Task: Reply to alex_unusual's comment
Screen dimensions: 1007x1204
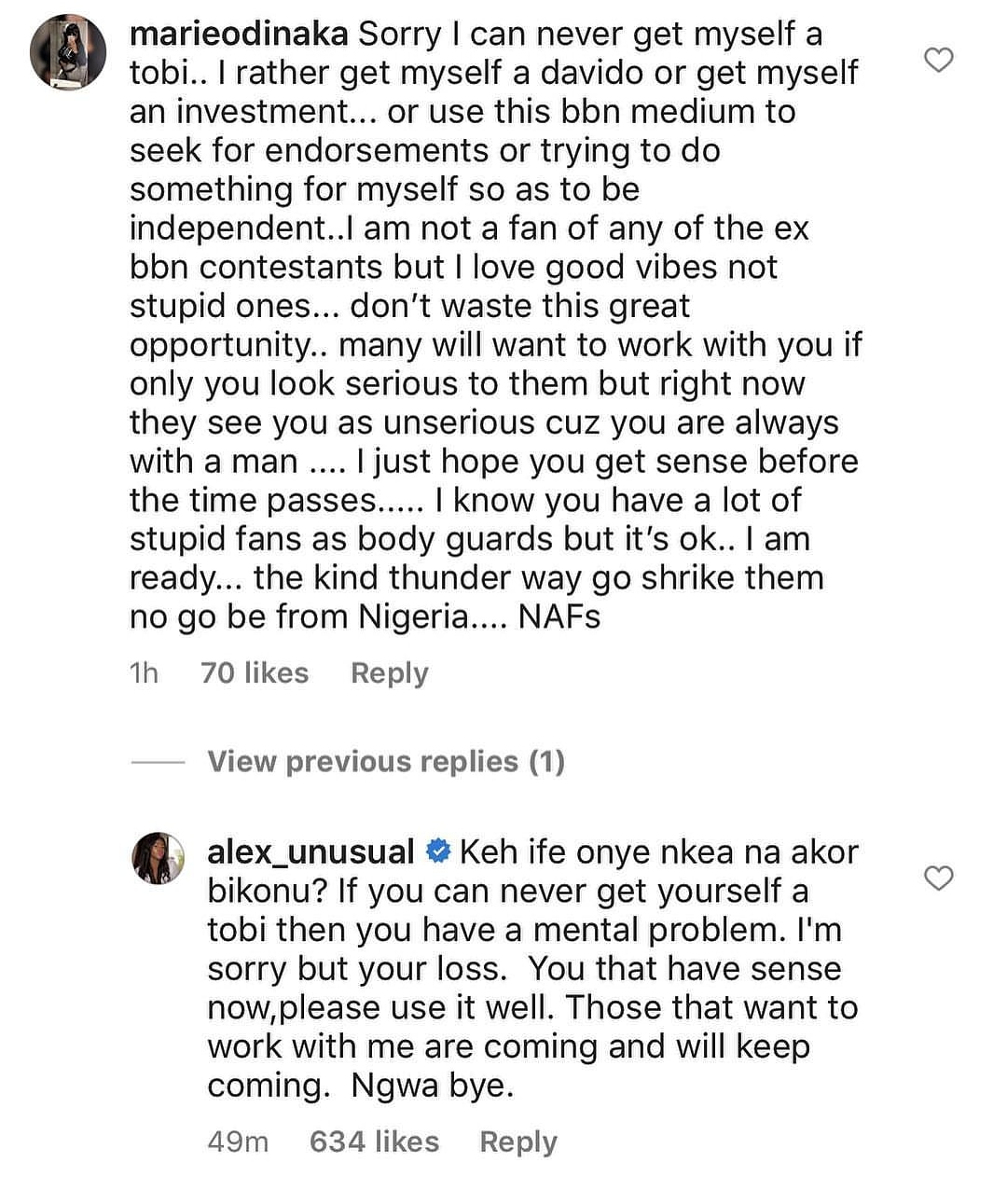Action: click(x=517, y=1142)
